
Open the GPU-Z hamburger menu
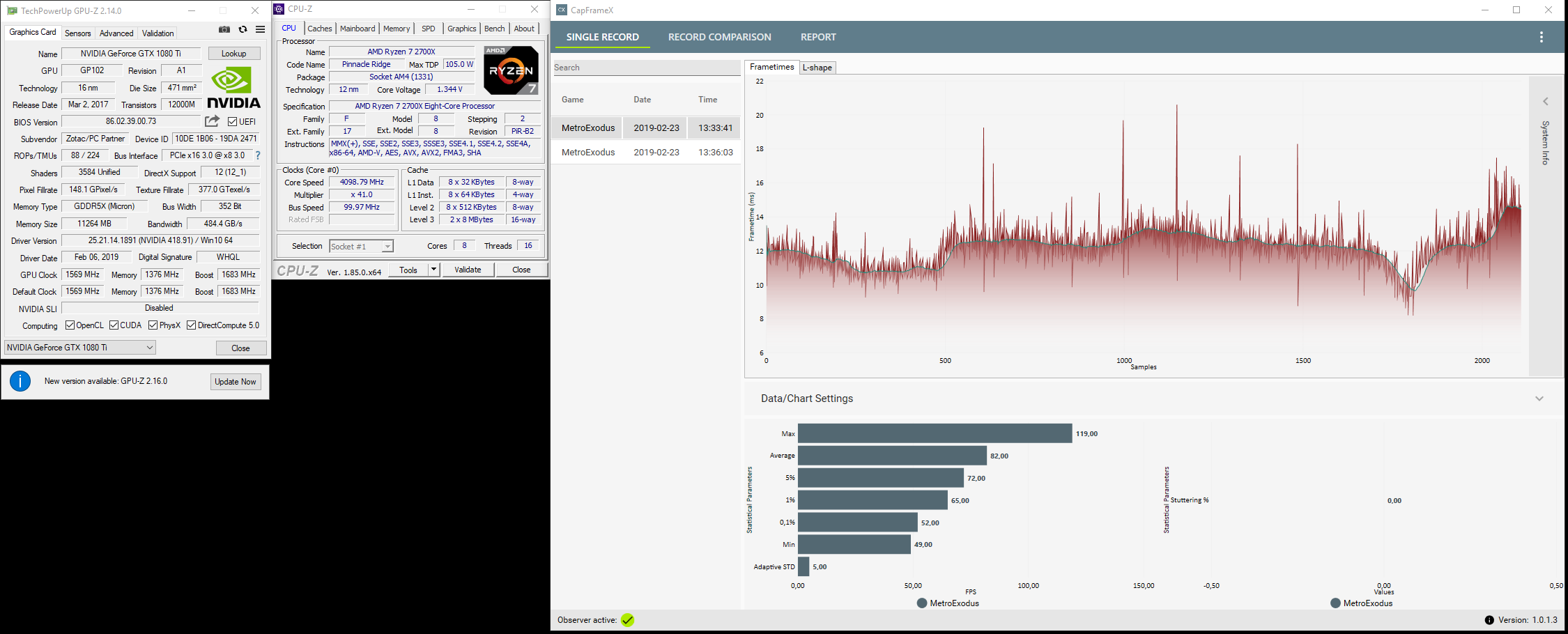pos(260,29)
